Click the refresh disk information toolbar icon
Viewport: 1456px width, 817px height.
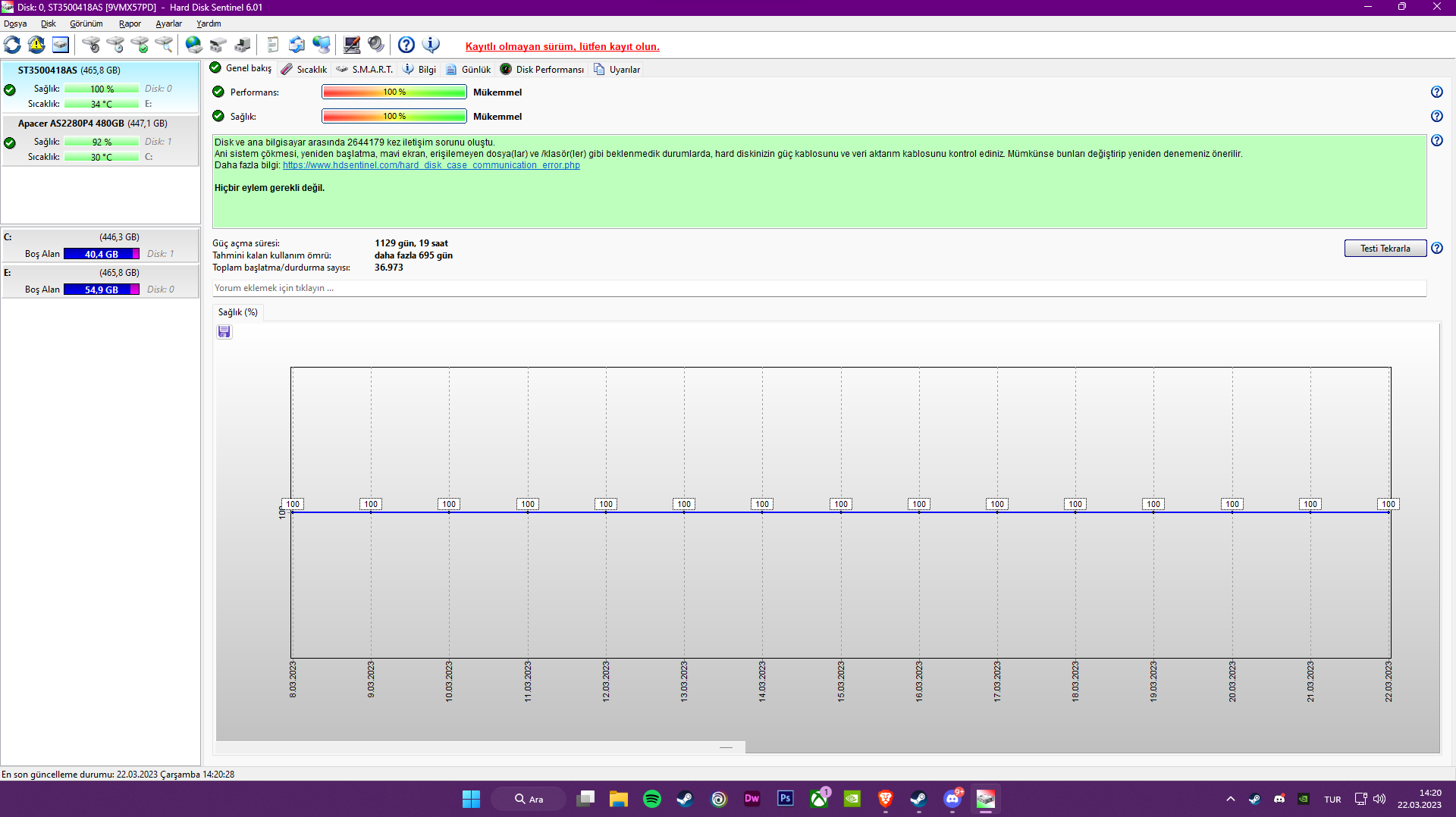click(x=13, y=45)
